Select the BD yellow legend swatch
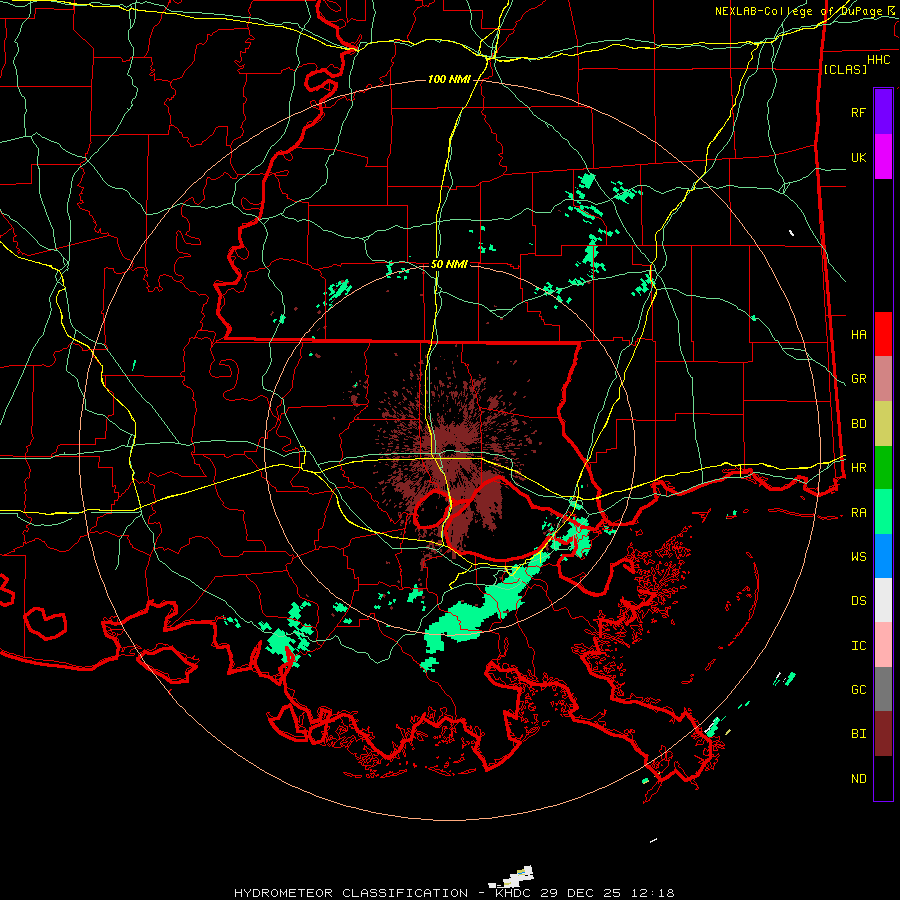Viewport: 900px width, 900px height. [x=883, y=423]
